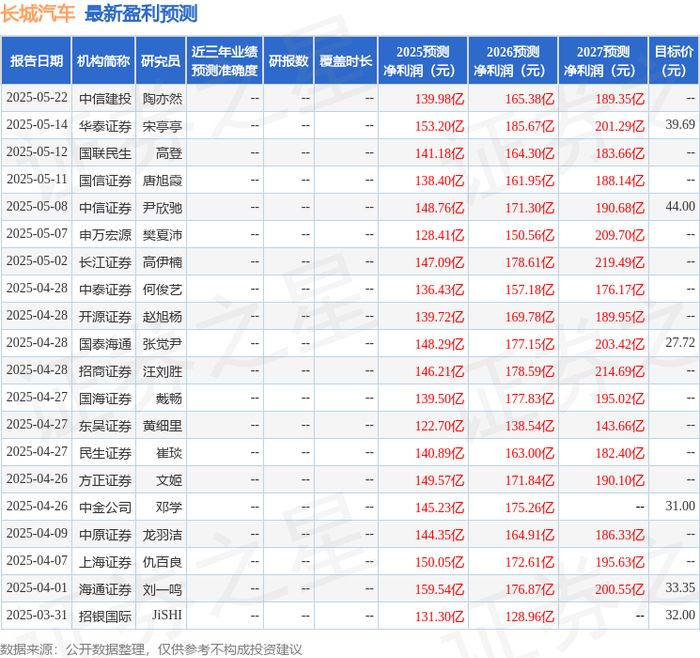700x658 pixels.
Task: Select value 143.66亿
Action: (620, 426)
